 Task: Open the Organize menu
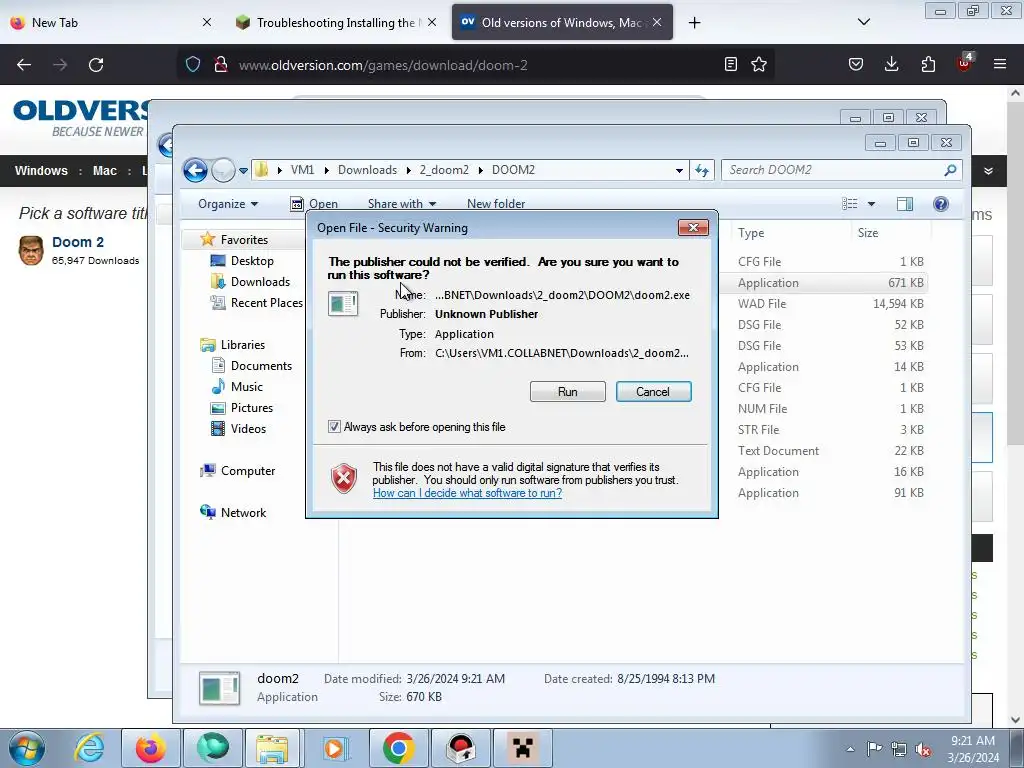point(228,204)
